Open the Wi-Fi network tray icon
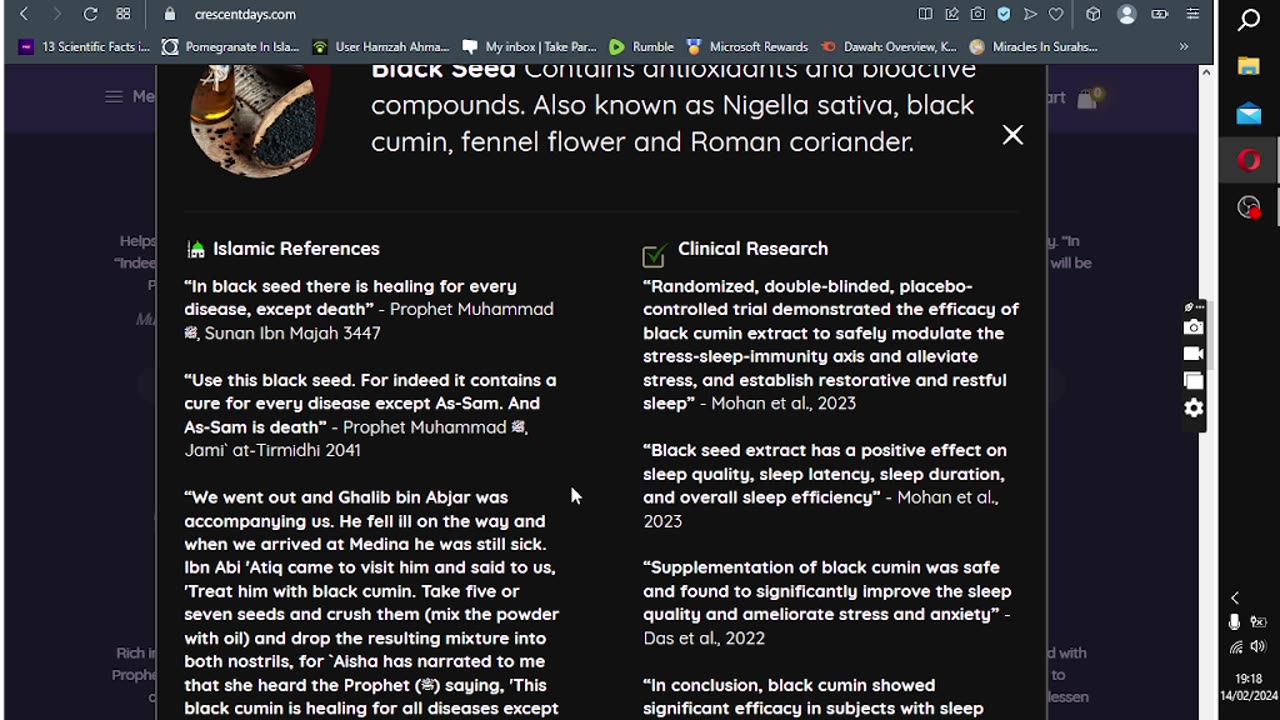The image size is (1280, 720). (x=1237, y=647)
